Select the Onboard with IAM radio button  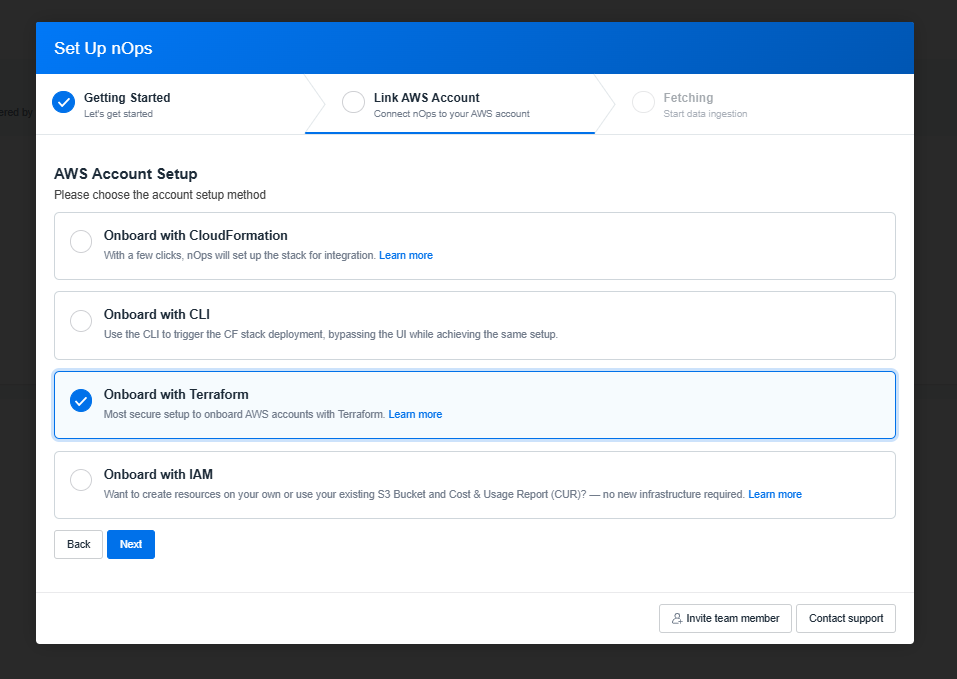pyautogui.click(x=81, y=480)
